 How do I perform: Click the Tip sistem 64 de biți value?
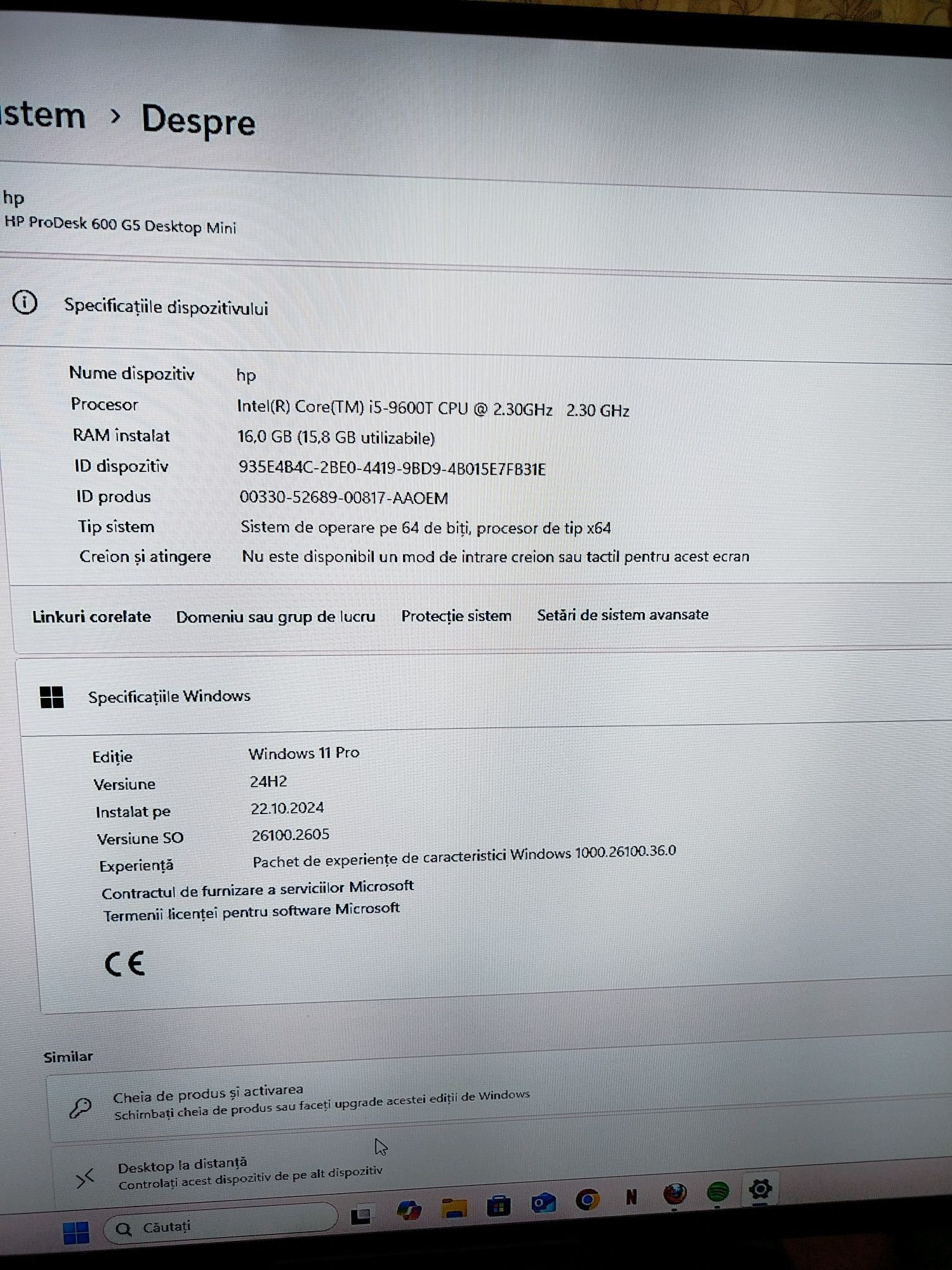(x=426, y=527)
